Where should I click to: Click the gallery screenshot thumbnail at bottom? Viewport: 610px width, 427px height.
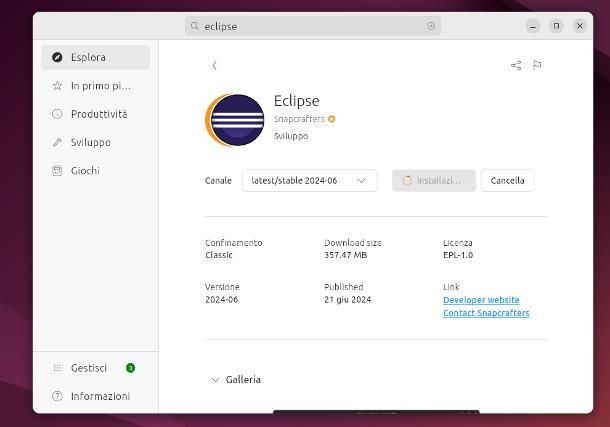(376, 411)
